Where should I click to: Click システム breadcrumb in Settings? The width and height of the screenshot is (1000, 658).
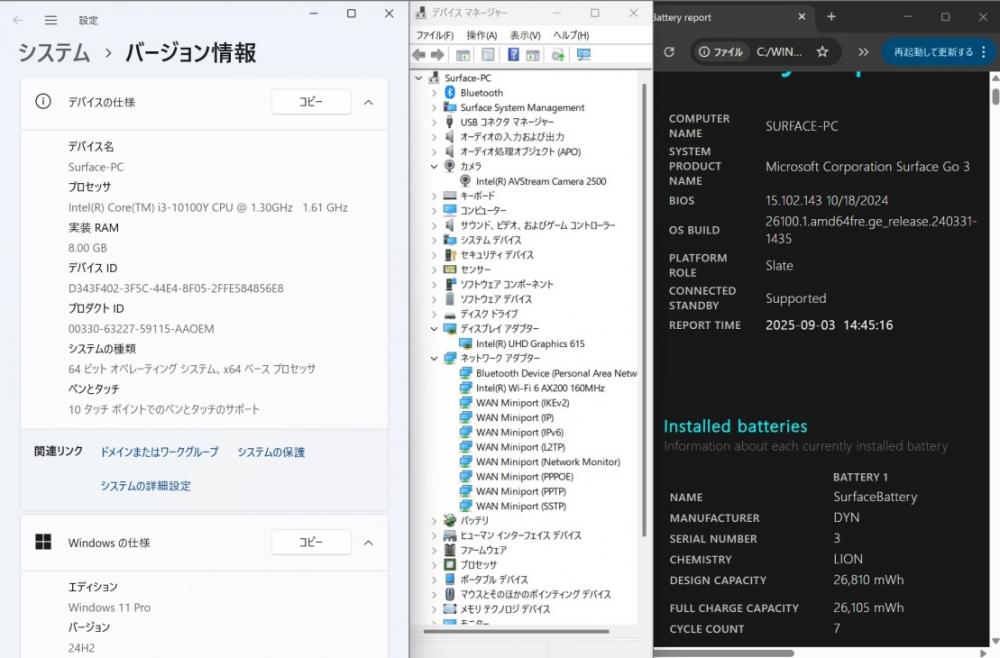[54, 52]
